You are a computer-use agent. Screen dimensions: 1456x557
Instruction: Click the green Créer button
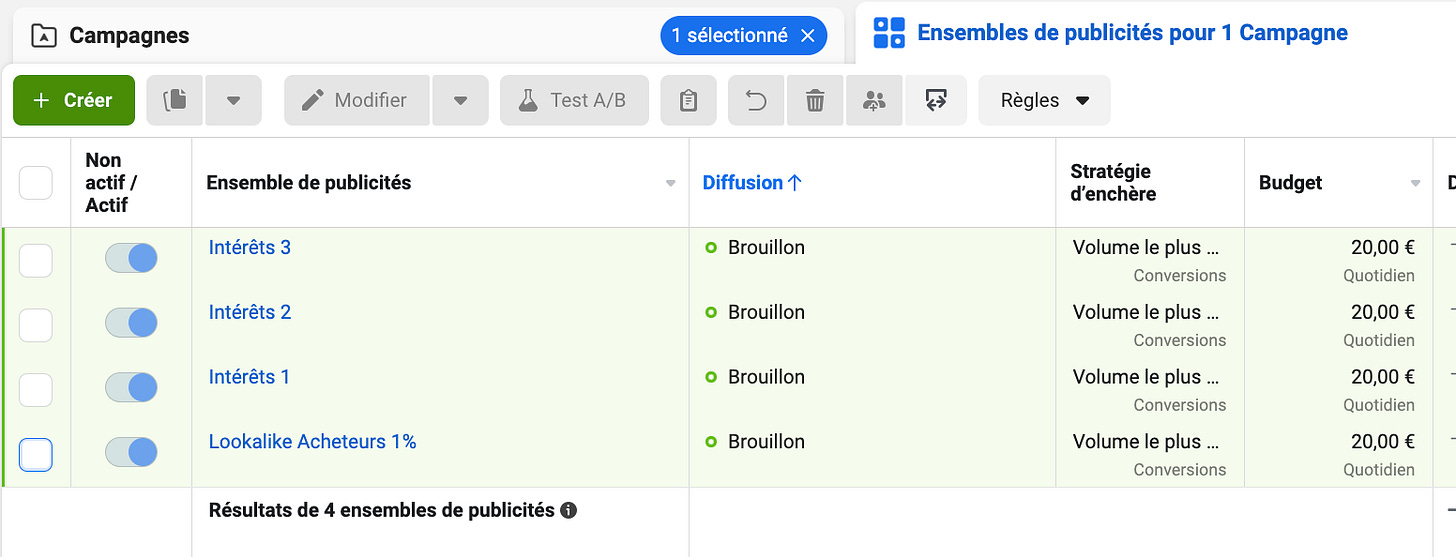pos(74,100)
